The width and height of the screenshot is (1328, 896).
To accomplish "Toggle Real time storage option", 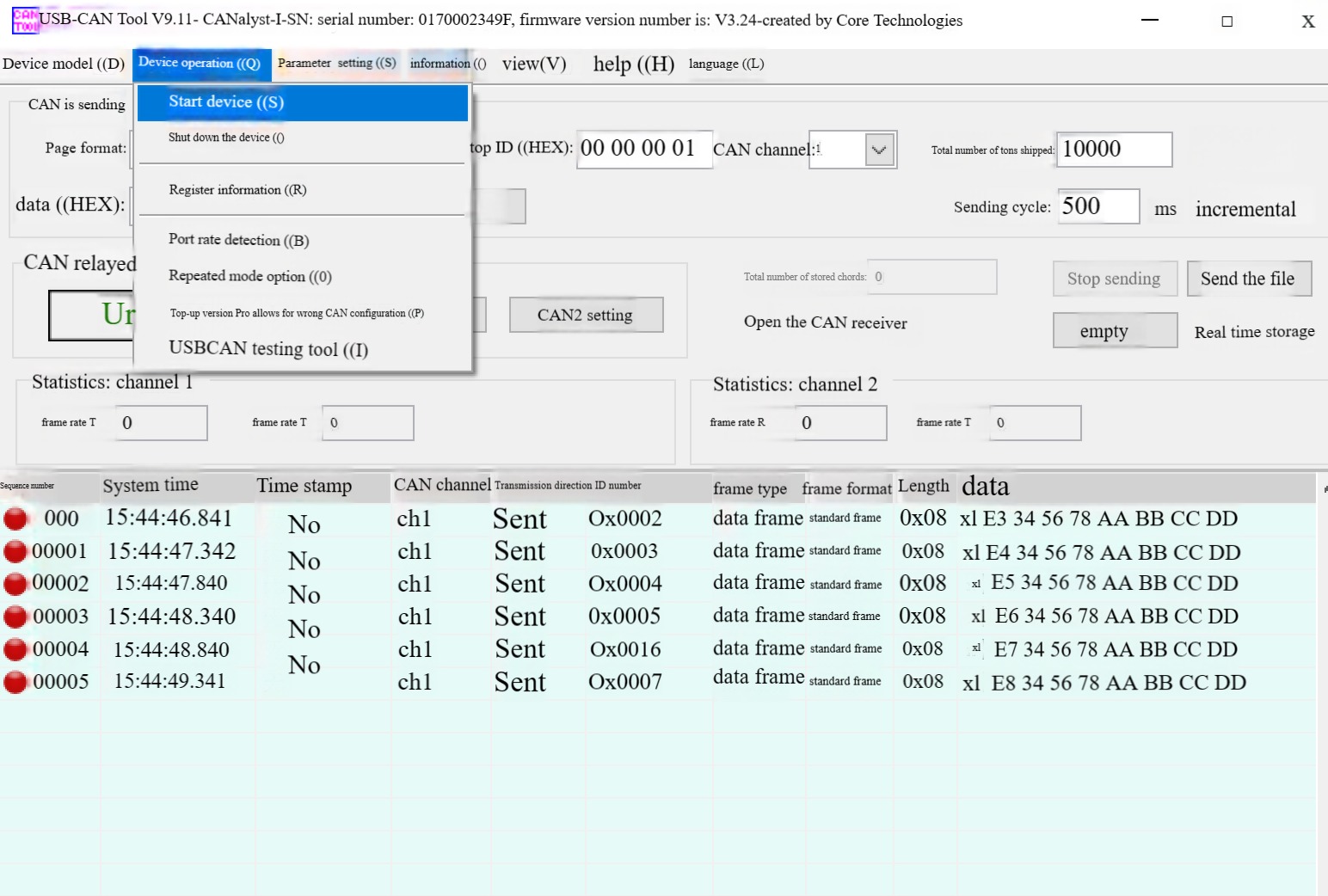I will [x=1254, y=332].
